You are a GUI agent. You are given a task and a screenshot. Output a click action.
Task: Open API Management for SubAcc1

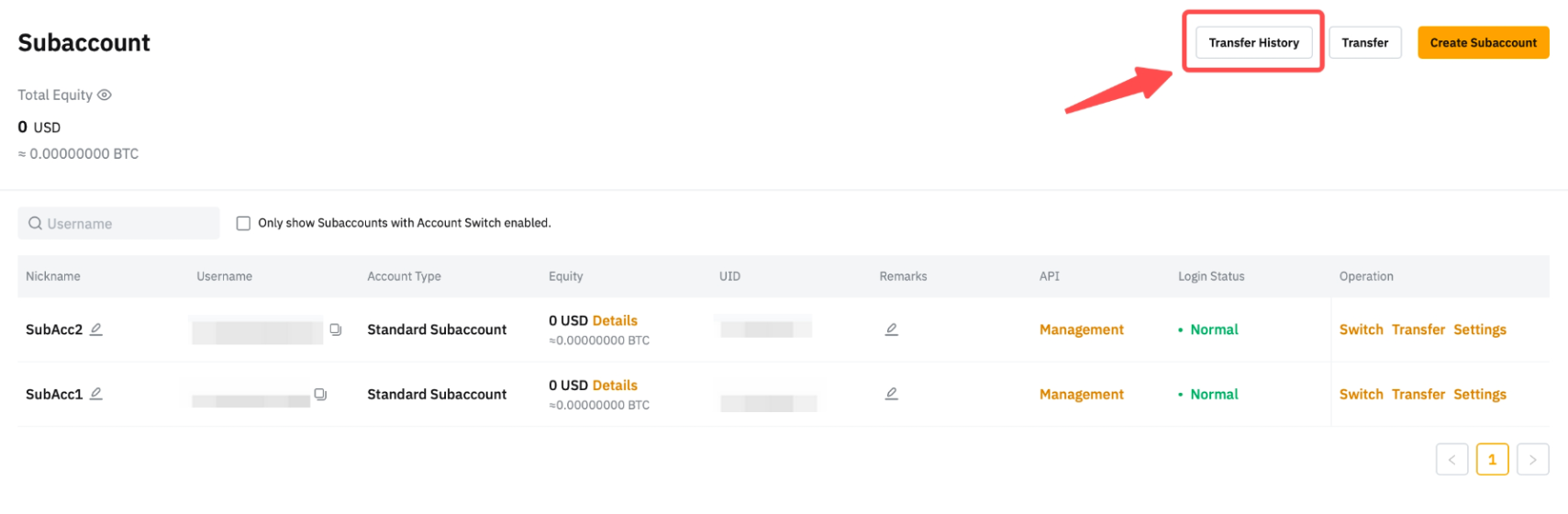click(x=1081, y=394)
